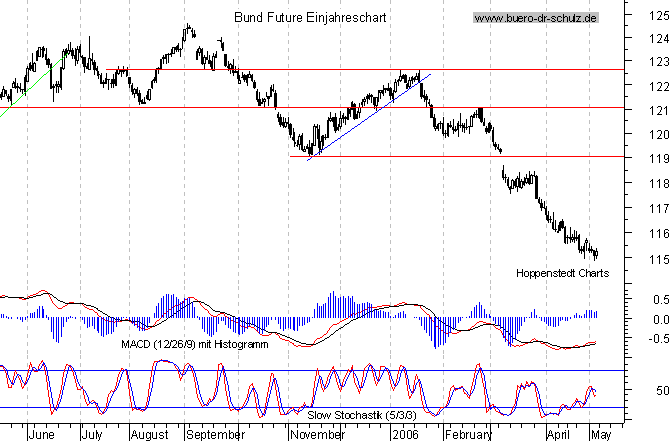Screen dimensions: 672x441
Task: Select the August label on the time axis
Action: click(148, 435)
